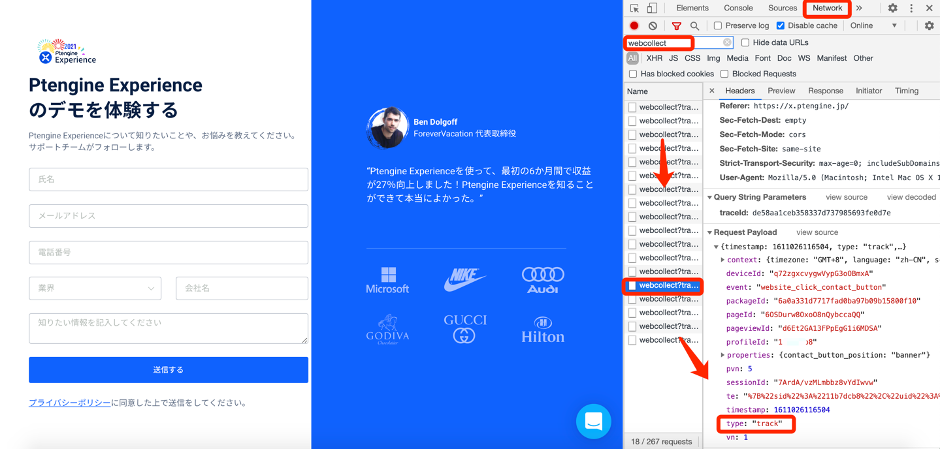
Task: Focus the 電話番号 phone field
Action: 169,252
